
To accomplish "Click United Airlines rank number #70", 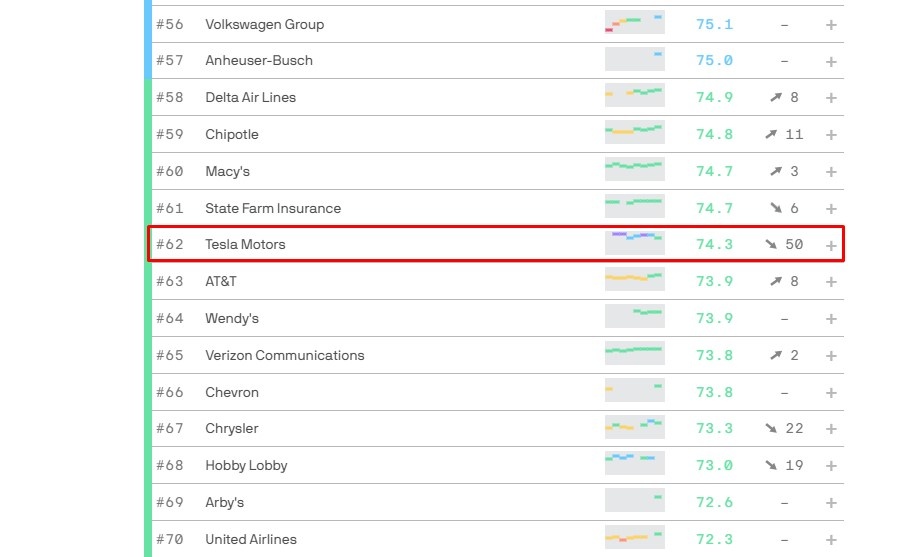I will 170,539.
